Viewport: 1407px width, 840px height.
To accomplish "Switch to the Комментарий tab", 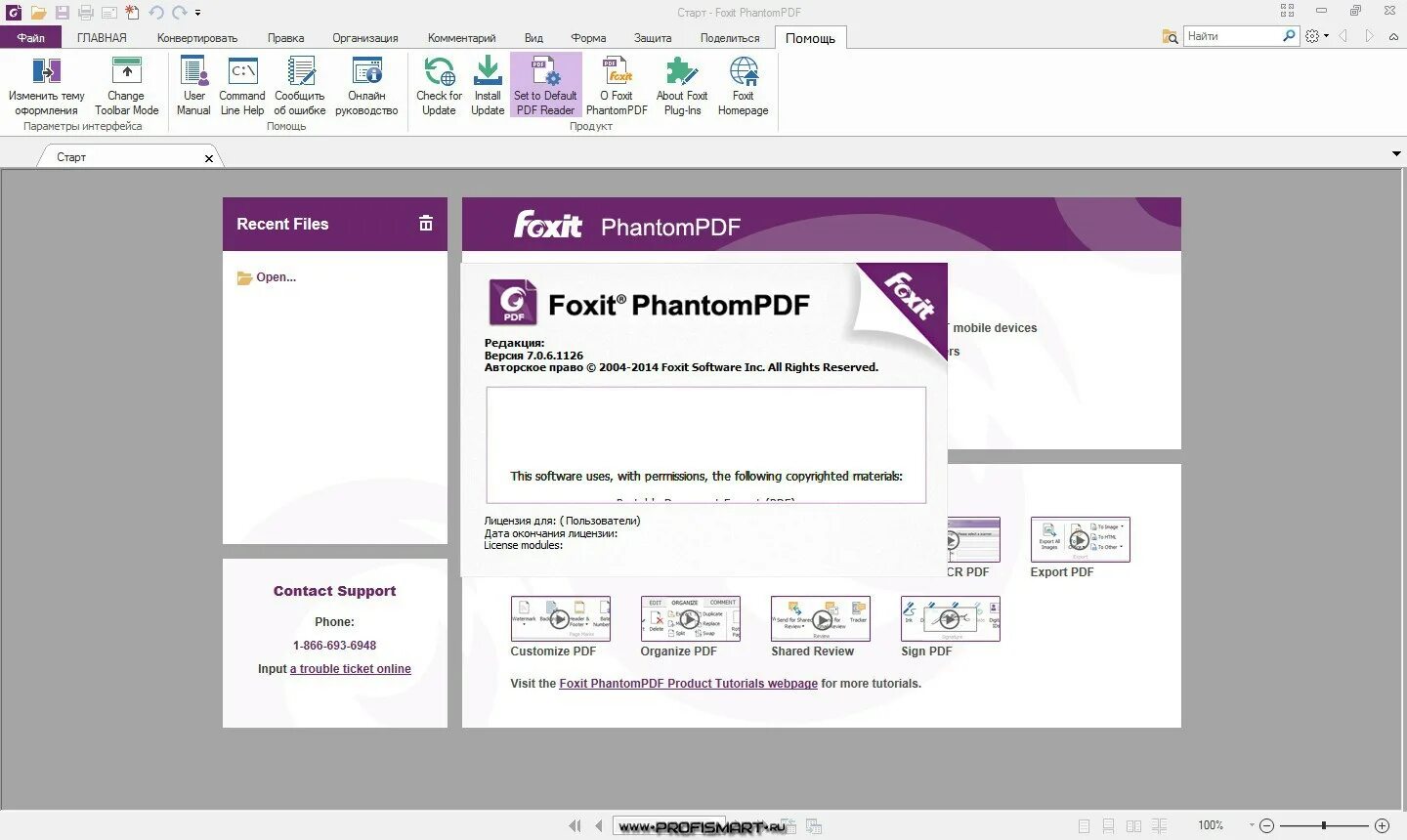I will tap(461, 38).
